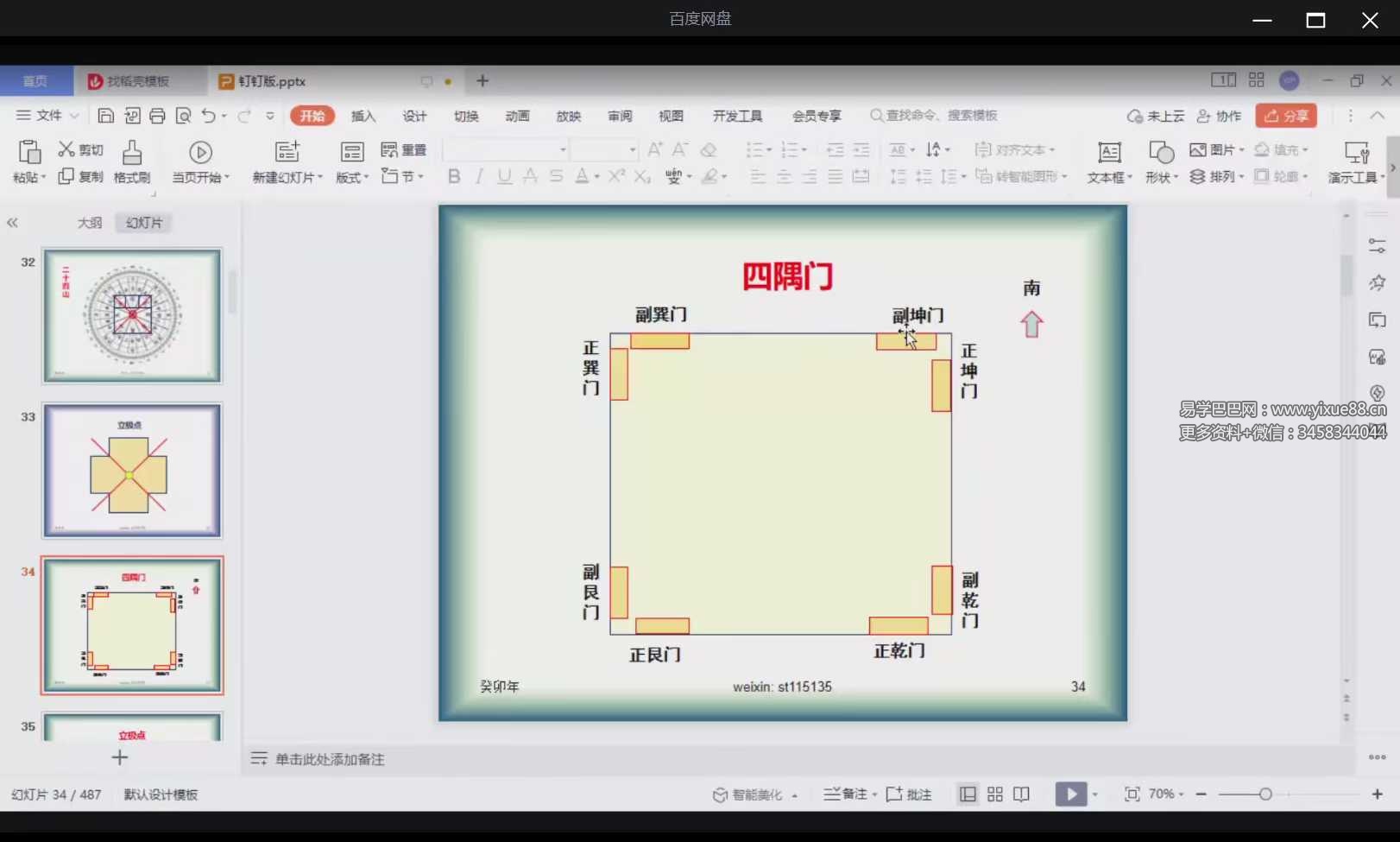The image size is (1400, 842).
Task: Toggle reading view in status bar
Action: pos(1022,794)
